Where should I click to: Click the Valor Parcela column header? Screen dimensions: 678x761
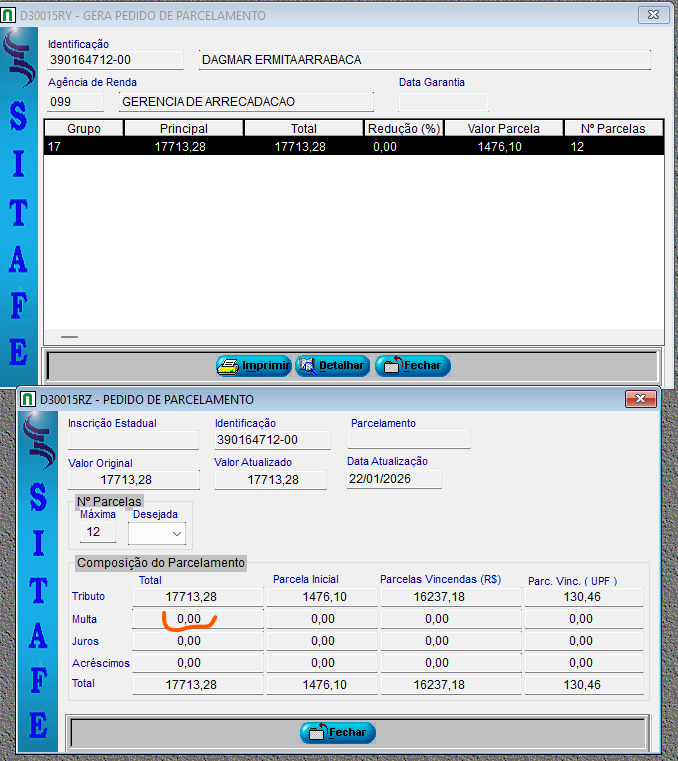504,128
